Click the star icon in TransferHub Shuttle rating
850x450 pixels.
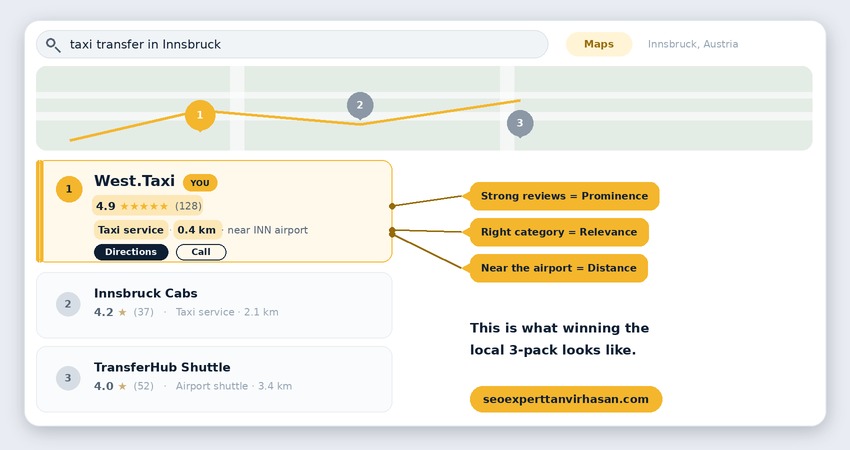point(123,386)
